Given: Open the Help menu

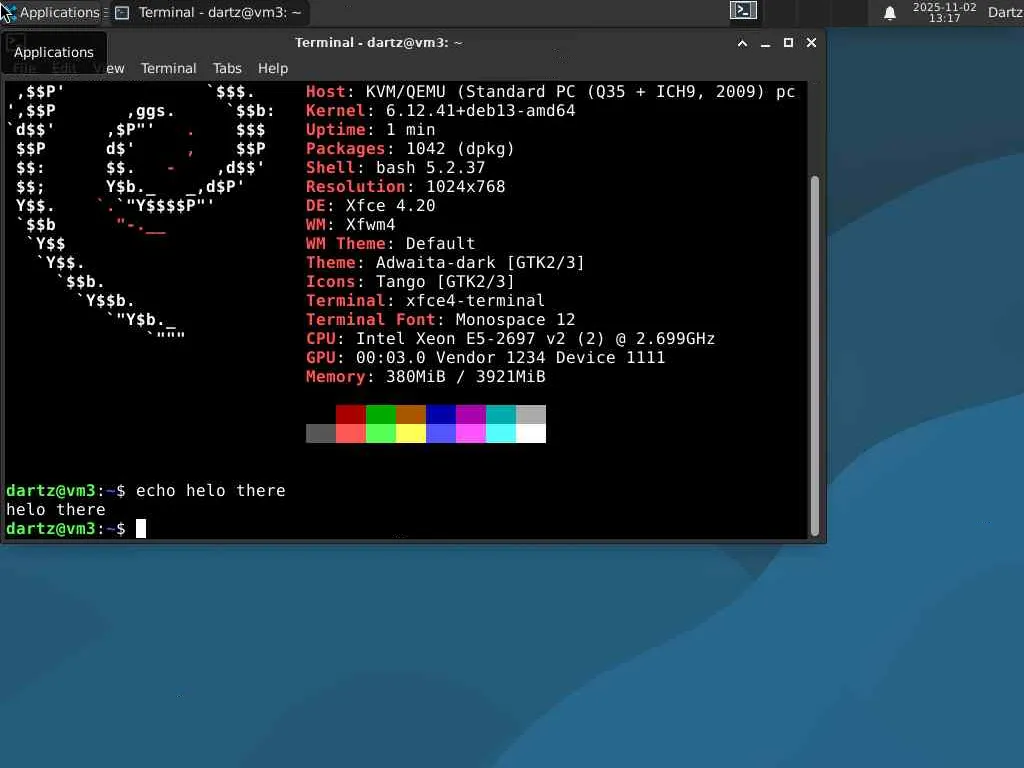Looking at the screenshot, I should click(272, 69).
